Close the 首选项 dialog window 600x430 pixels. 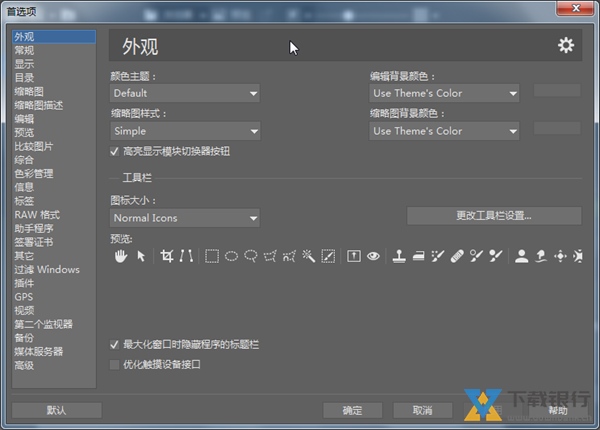pos(576,8)
